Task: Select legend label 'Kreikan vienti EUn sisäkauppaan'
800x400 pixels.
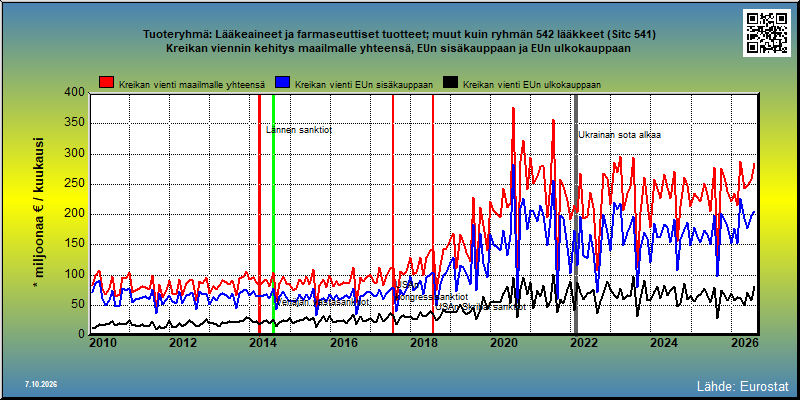Action: click(x=364, y=85)
